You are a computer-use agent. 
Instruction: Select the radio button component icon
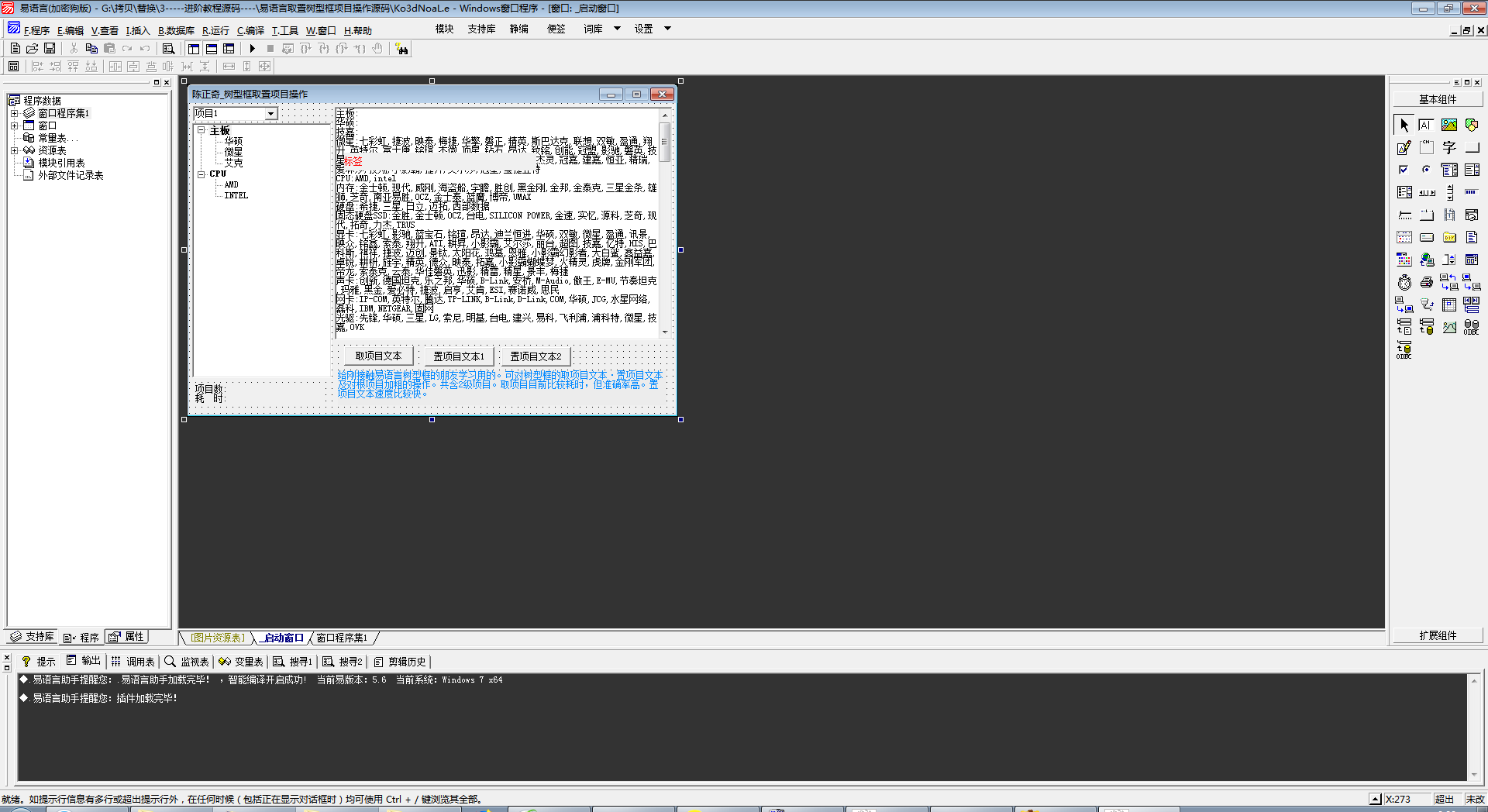point(1426,170)
